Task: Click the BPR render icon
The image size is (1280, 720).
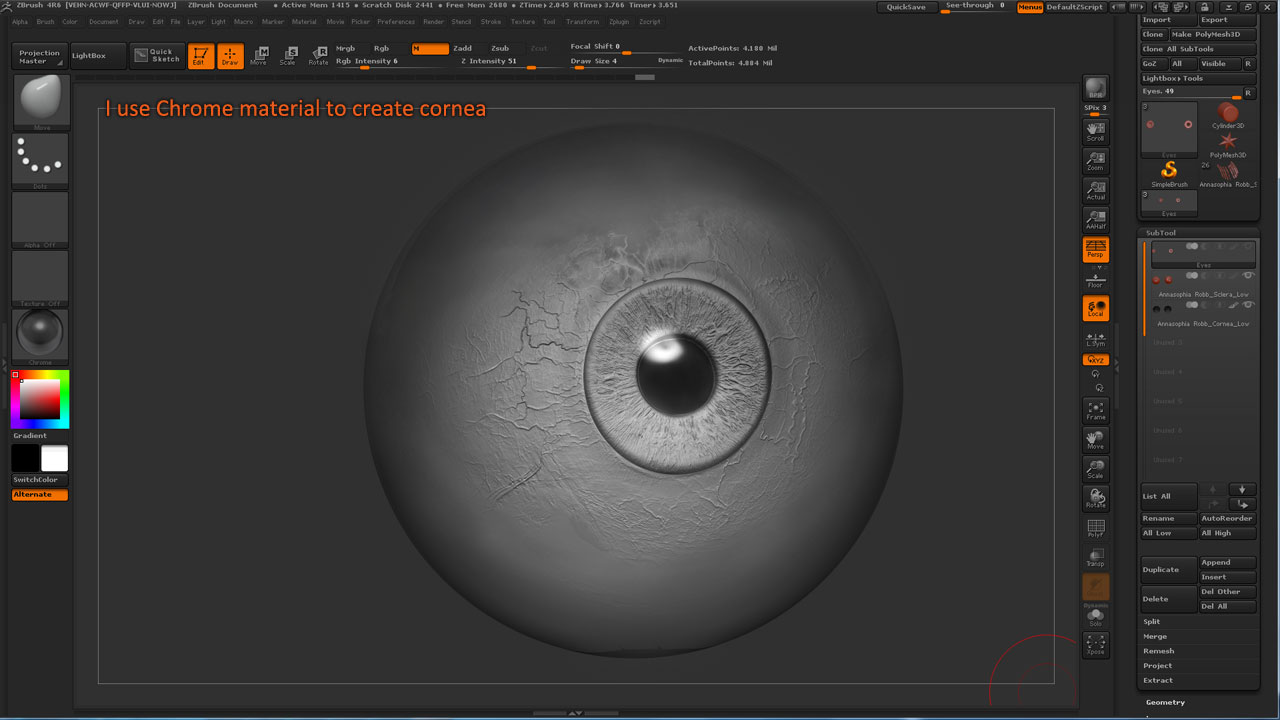Action: click(x=1096, y=88)
